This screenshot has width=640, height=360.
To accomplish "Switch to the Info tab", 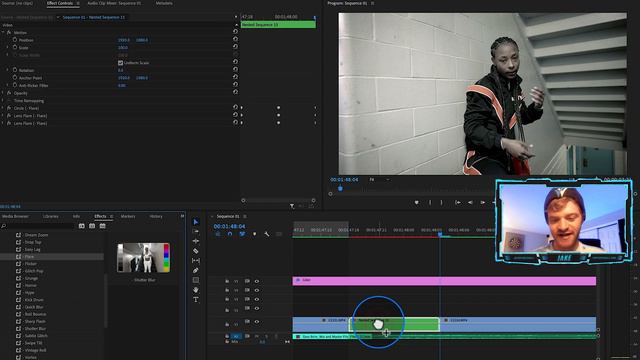I will [76, 216].
